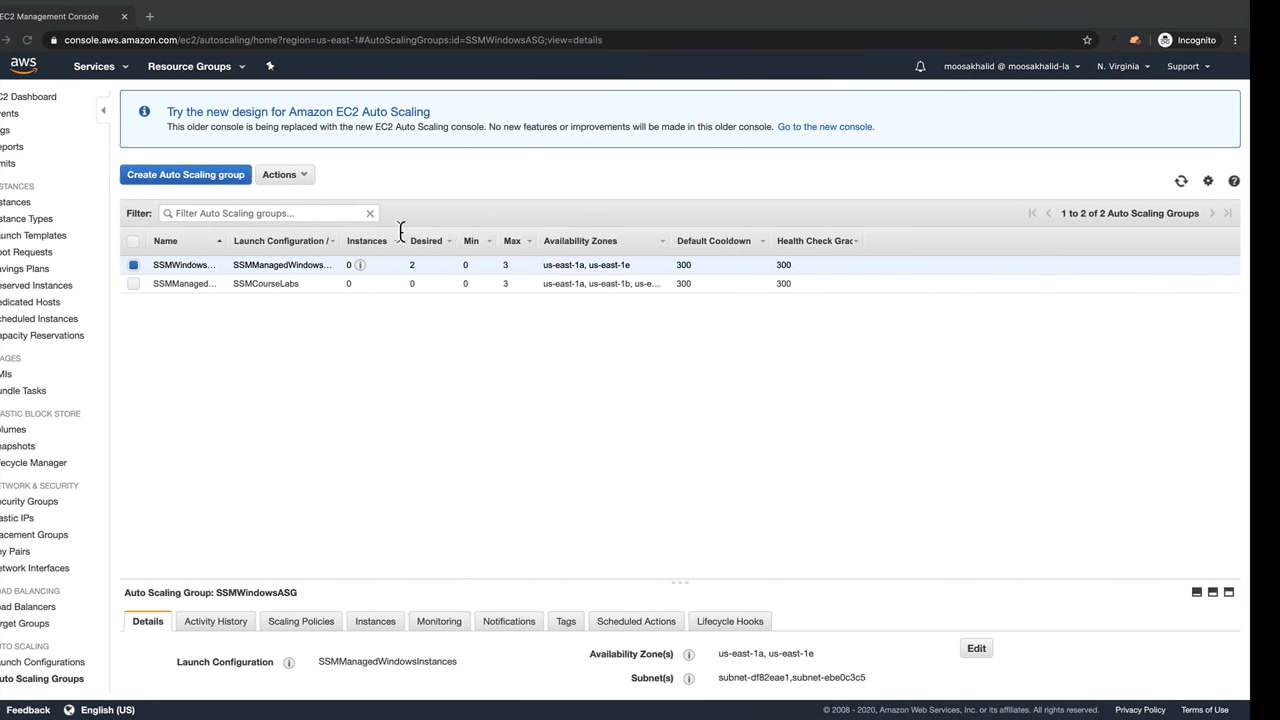Screen dimensions: 1280x720
Task: Open the Chrome three-dot menu
Action: coord(1235,40)
